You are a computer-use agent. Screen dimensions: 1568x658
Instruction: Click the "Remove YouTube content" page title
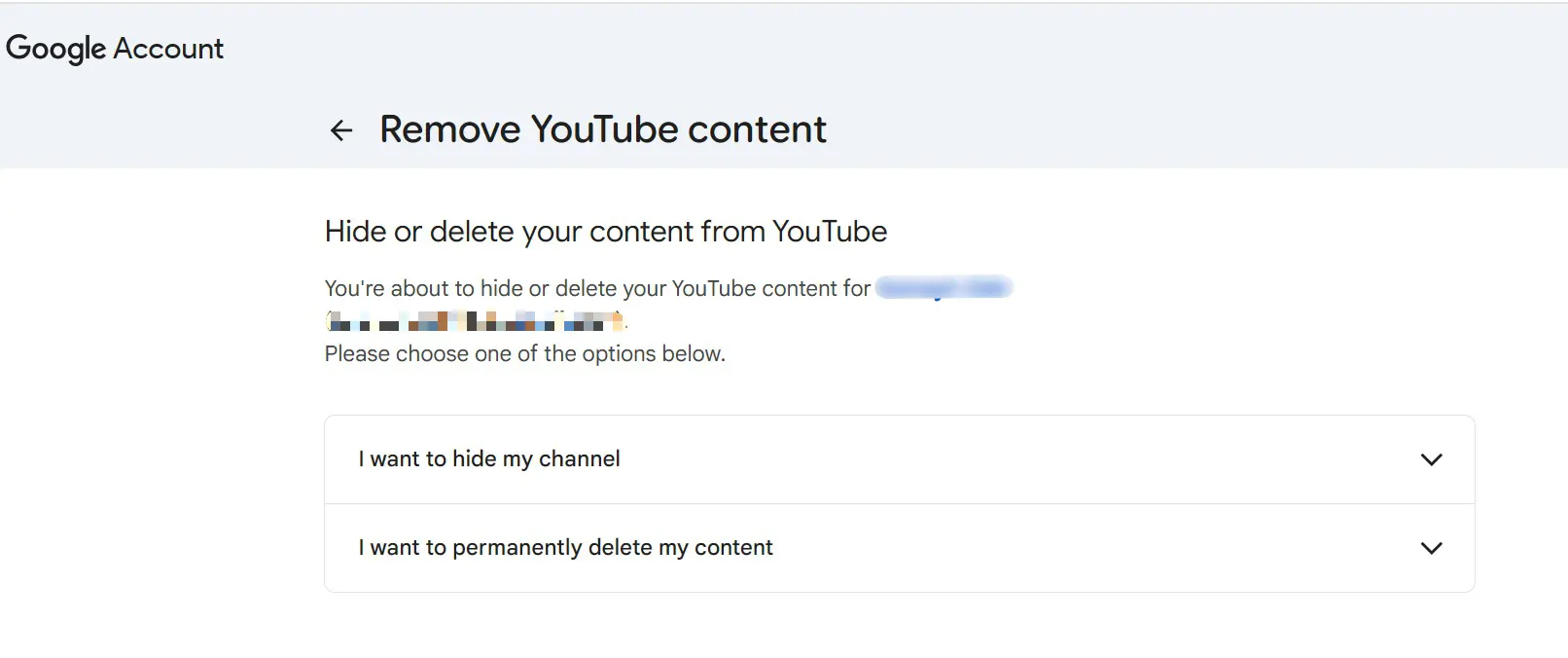point(603,129)
